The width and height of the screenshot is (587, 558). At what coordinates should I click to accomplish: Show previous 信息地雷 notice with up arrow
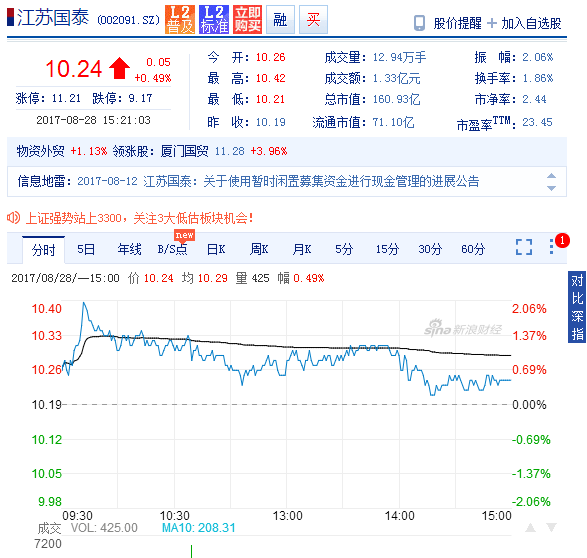coord(551,176)
